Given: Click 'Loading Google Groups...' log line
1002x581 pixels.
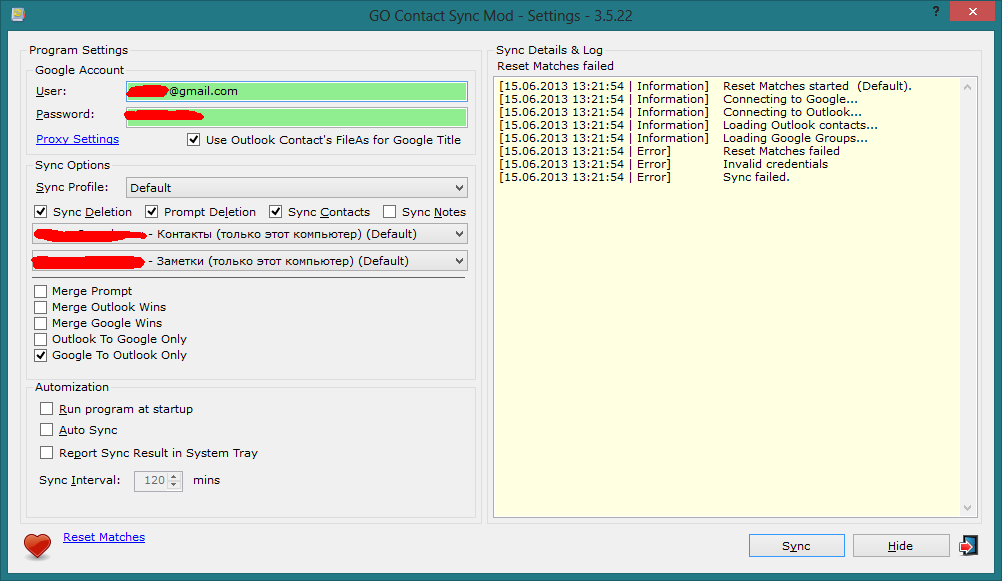Looking at the screenshot, I should tap(795, 138).
